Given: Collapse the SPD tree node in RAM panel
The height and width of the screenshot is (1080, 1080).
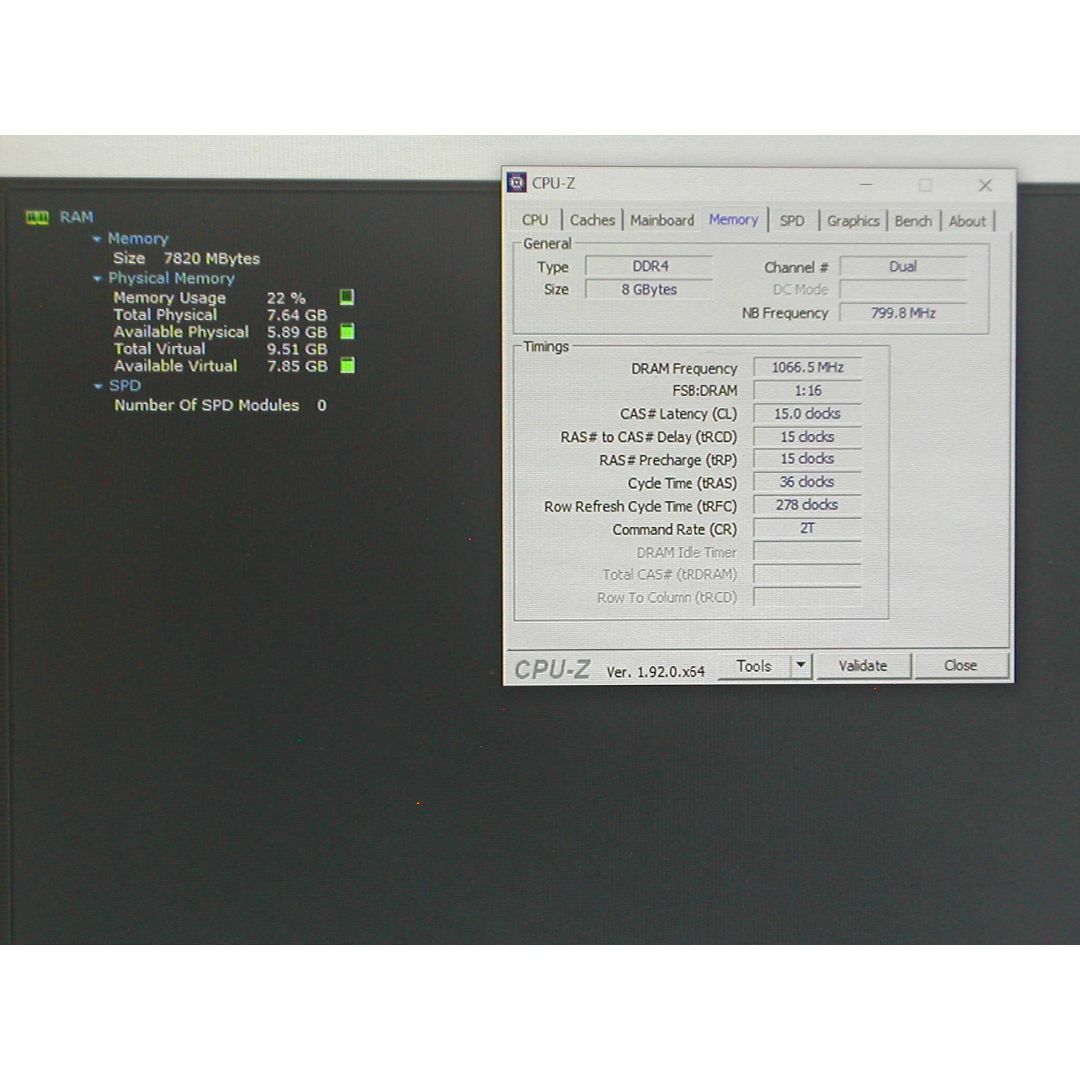Looking at the screenshot, I should point(98,386).
